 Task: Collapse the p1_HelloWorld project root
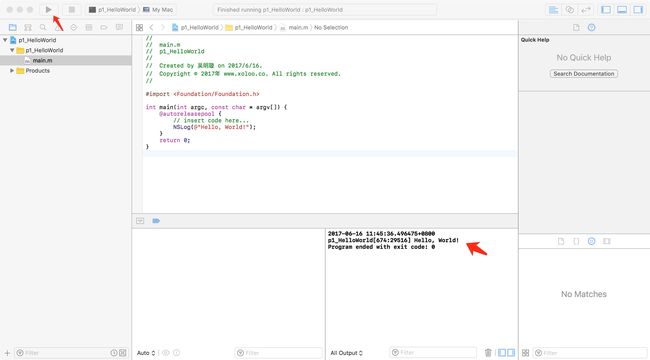(5, 40)
